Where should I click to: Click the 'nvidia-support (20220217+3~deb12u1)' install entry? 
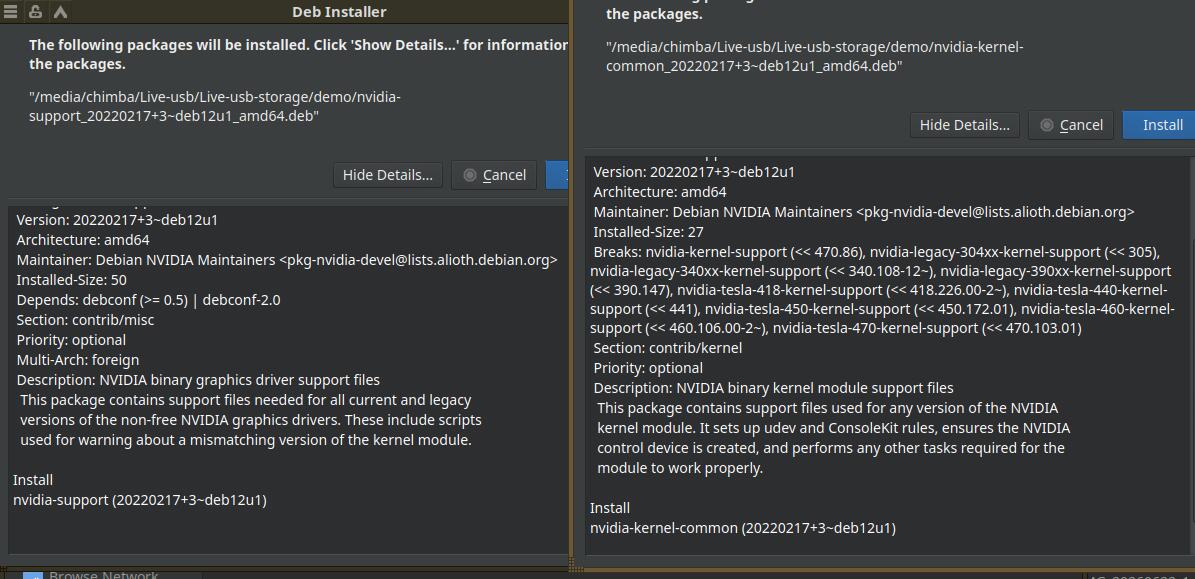point(140,501)
